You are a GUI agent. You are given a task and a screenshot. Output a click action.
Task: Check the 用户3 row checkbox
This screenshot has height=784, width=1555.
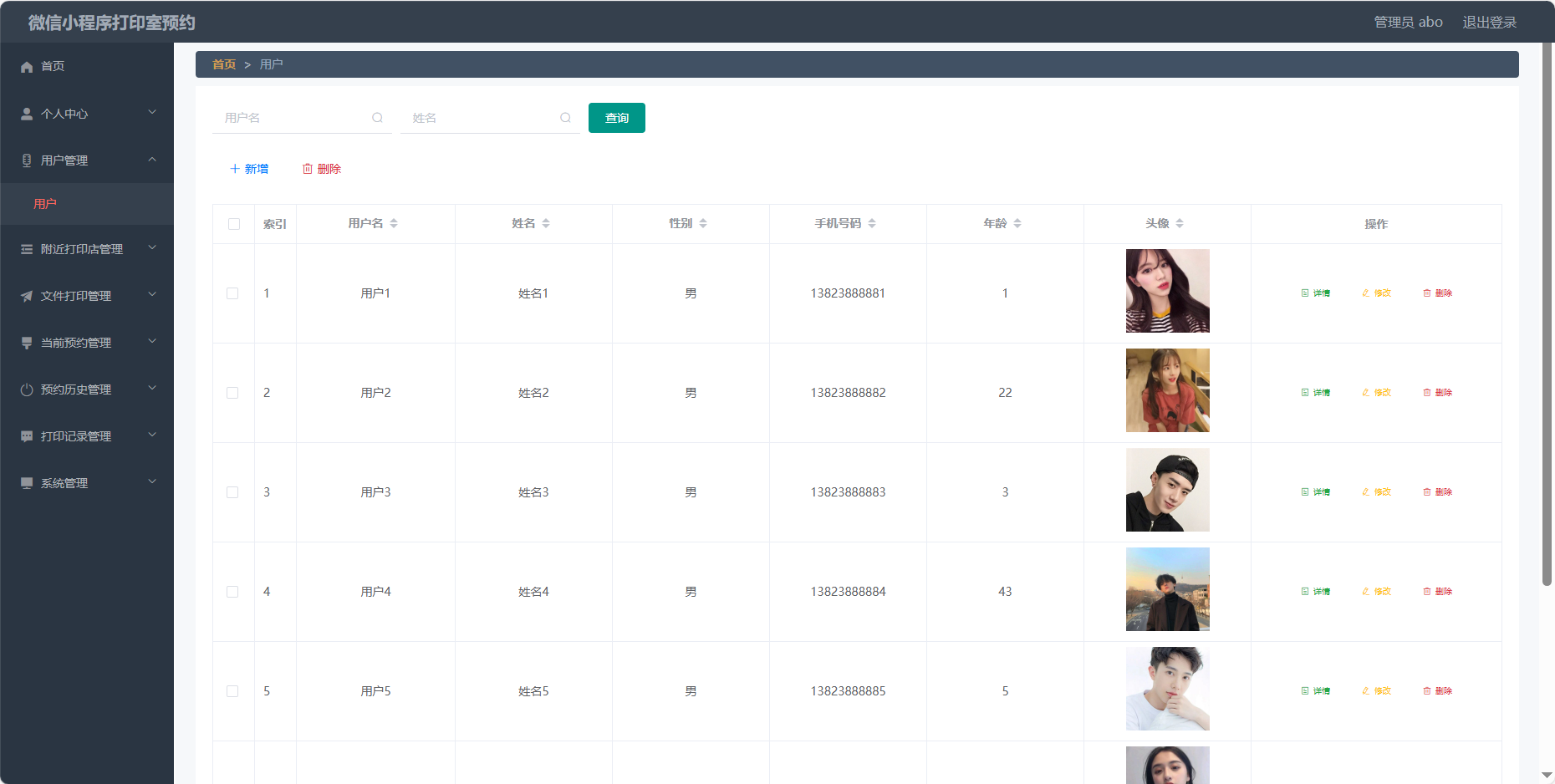[x=232, y=492]
